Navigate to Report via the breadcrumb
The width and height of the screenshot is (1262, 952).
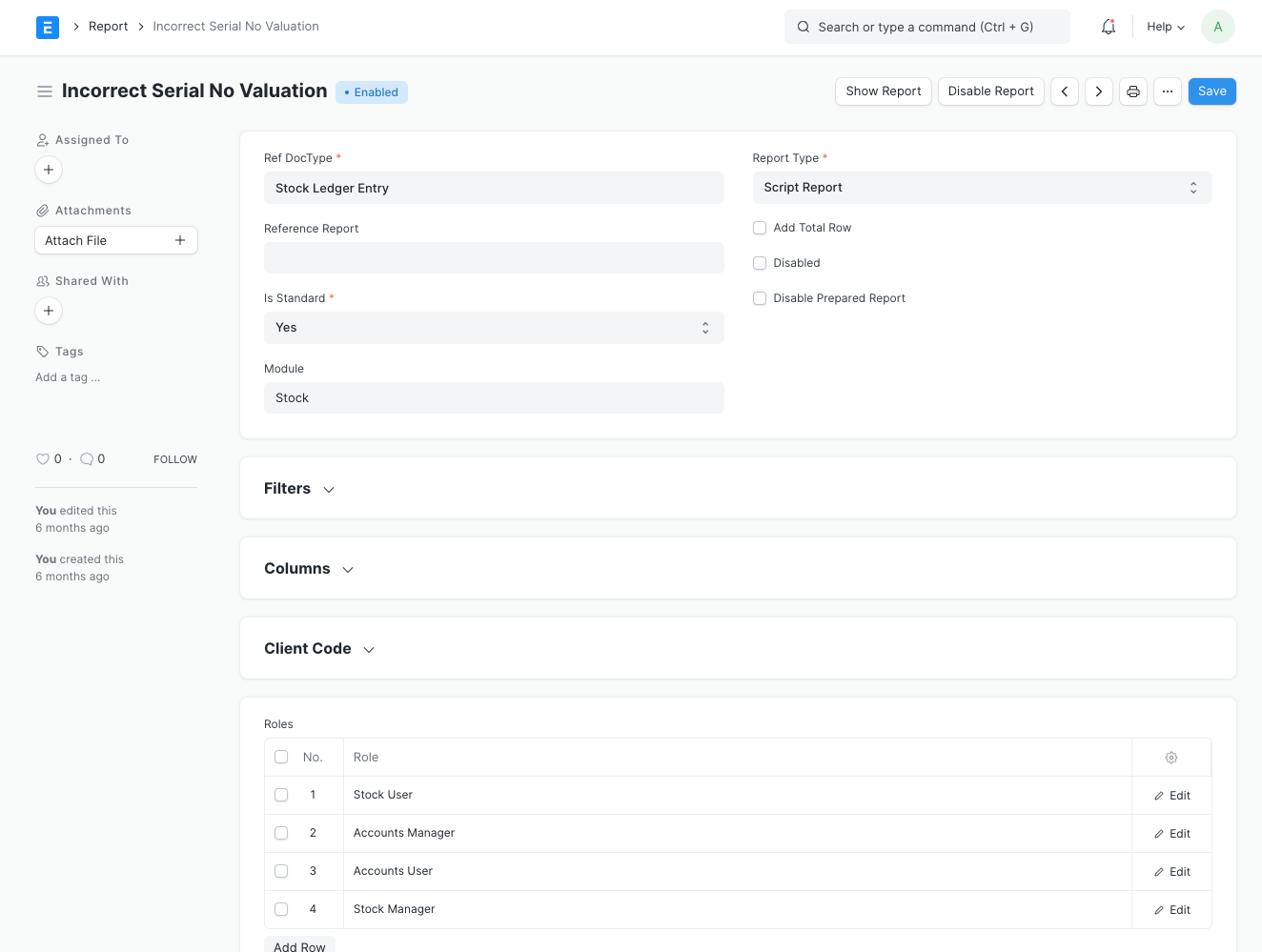pyautogui.click(x=108, y=26)
